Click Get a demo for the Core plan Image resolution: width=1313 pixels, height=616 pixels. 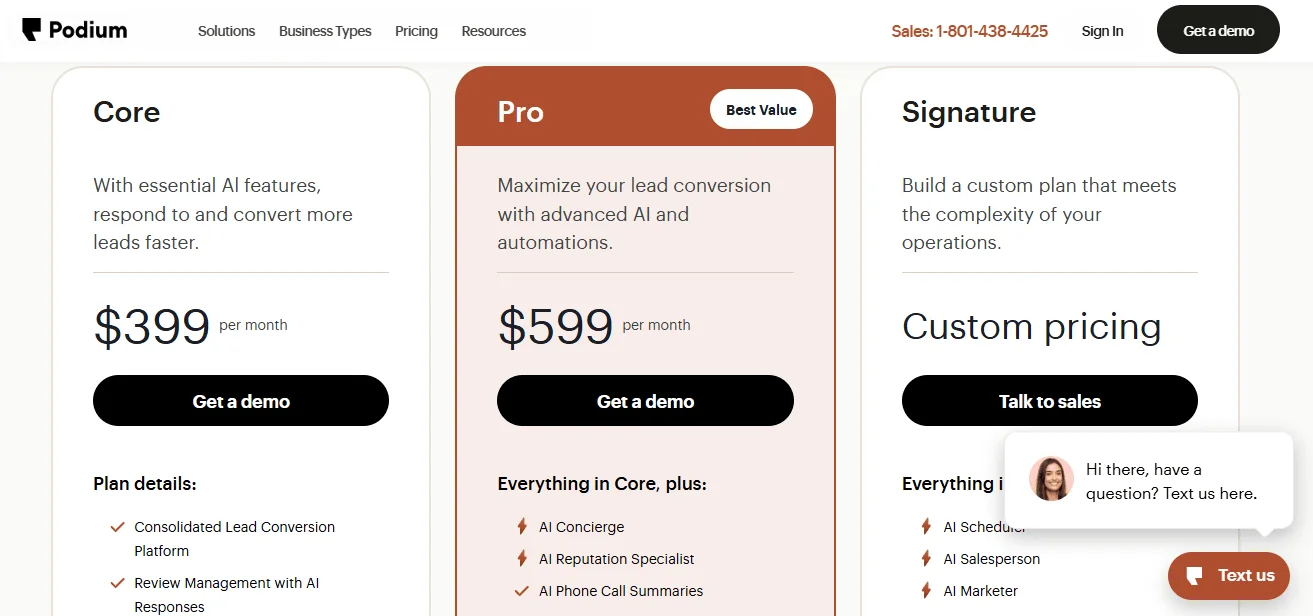[240, 400]
